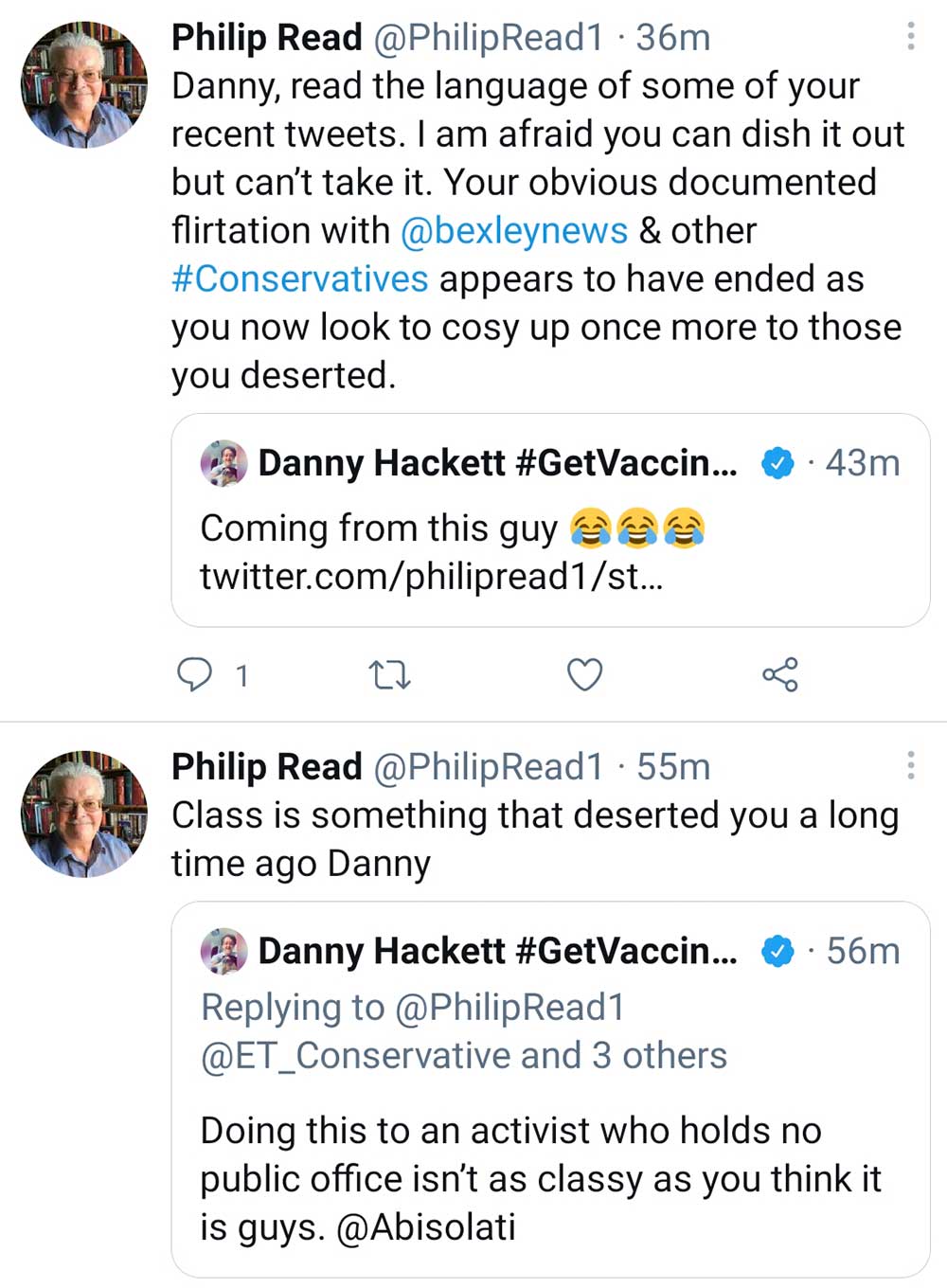Tap Danny Hackett's small avatar in 56m quote
947x1288 pixels.
(224, 951)
